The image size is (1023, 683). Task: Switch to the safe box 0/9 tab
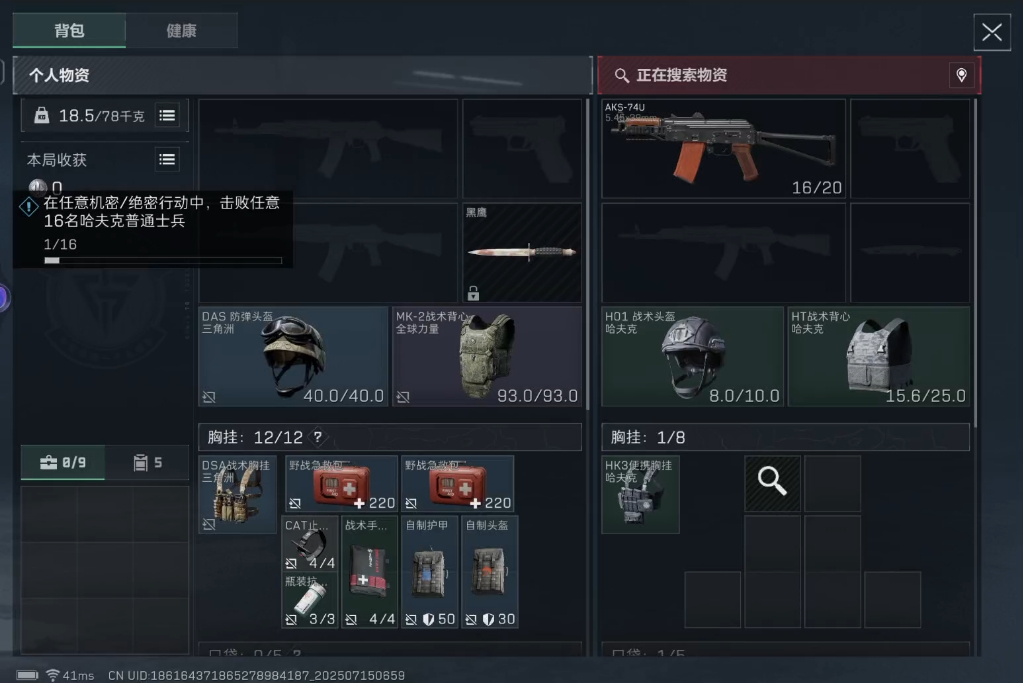pos(63,463)
